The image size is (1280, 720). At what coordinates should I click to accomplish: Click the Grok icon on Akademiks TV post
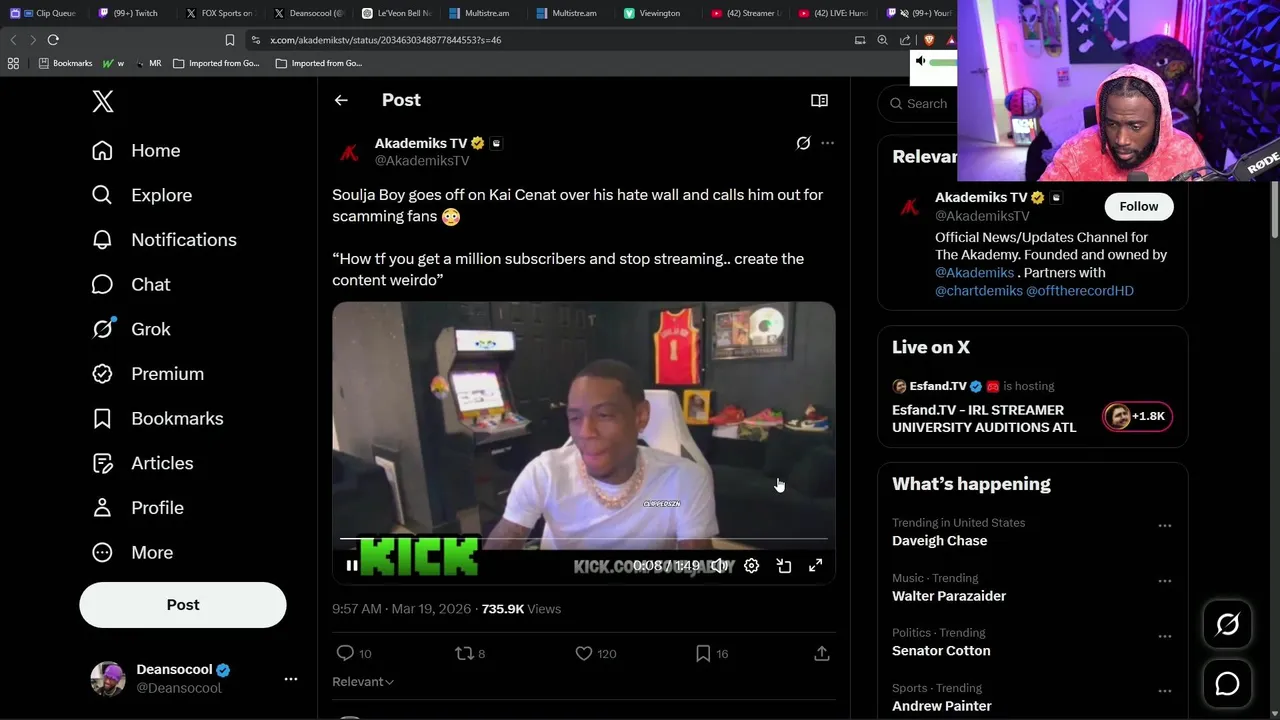pos(803,143)
